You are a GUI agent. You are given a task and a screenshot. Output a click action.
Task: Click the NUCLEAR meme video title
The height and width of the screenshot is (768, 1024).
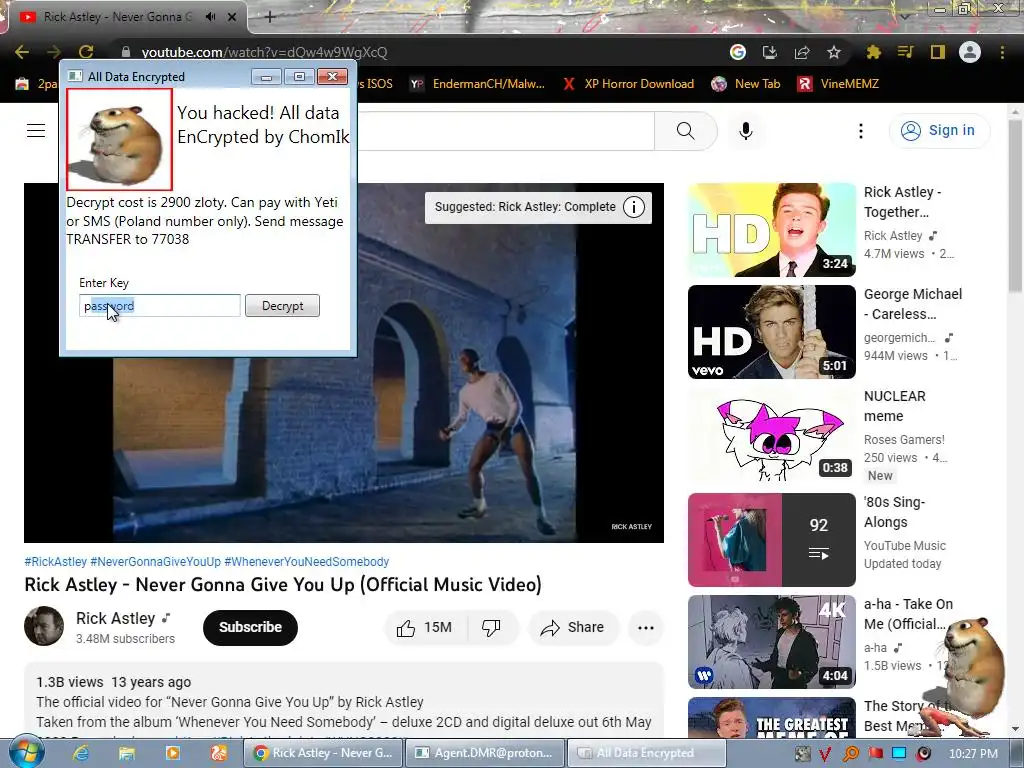tap(893, 406)
